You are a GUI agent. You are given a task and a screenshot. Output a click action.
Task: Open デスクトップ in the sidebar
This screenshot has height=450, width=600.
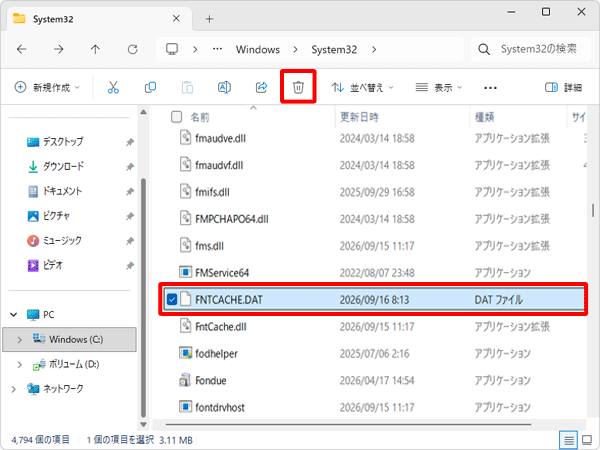pyautogui.click(x=63, y=142)
